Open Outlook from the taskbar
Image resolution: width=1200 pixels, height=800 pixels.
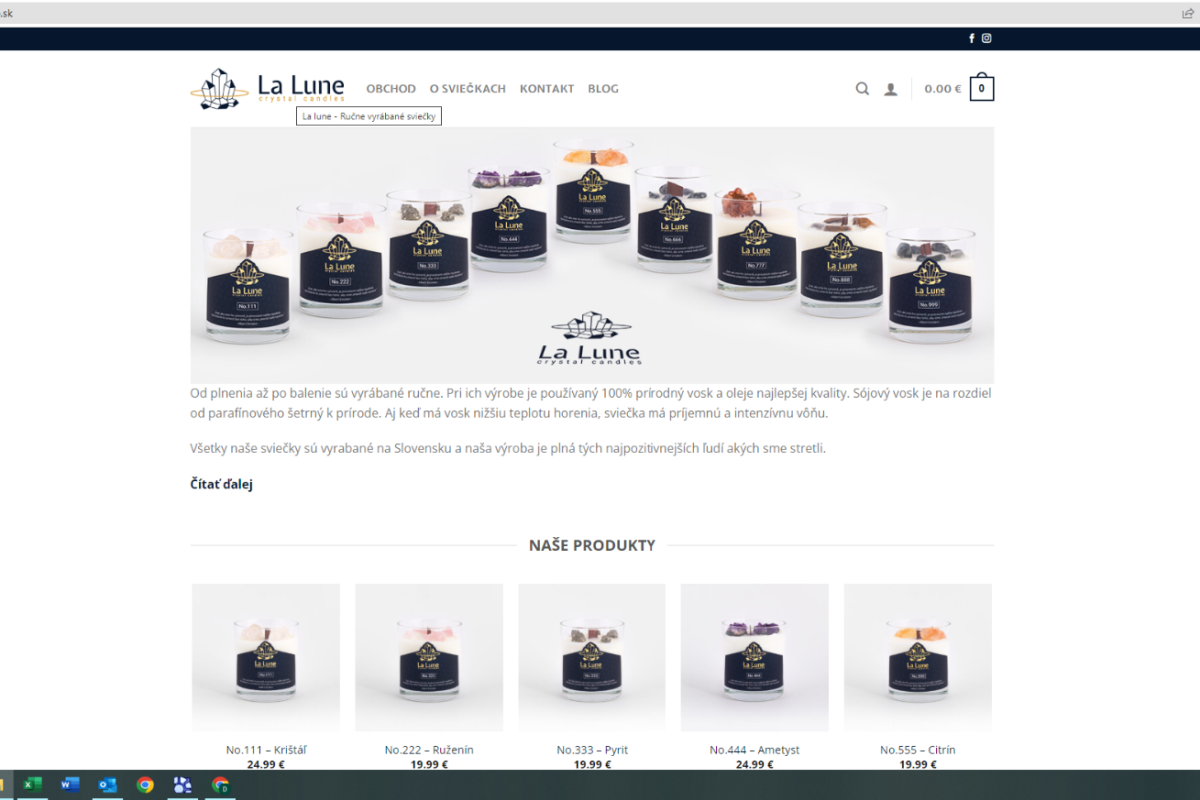(107, 785)
